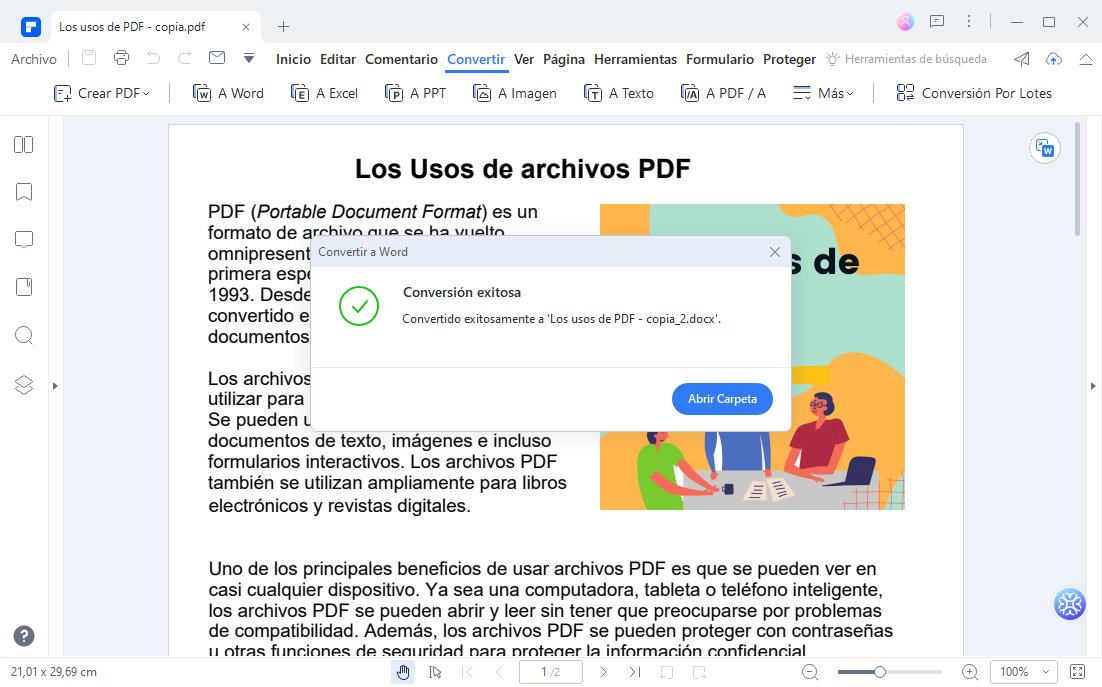Viewport: 1102px width, 687px height.
Task: Click the page number input field
Action: pyautogui.click(x=550, y=672)
